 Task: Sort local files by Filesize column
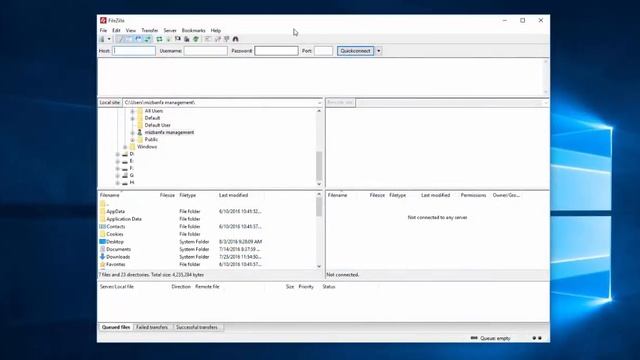pyautogui.click(x=168, y=195)
